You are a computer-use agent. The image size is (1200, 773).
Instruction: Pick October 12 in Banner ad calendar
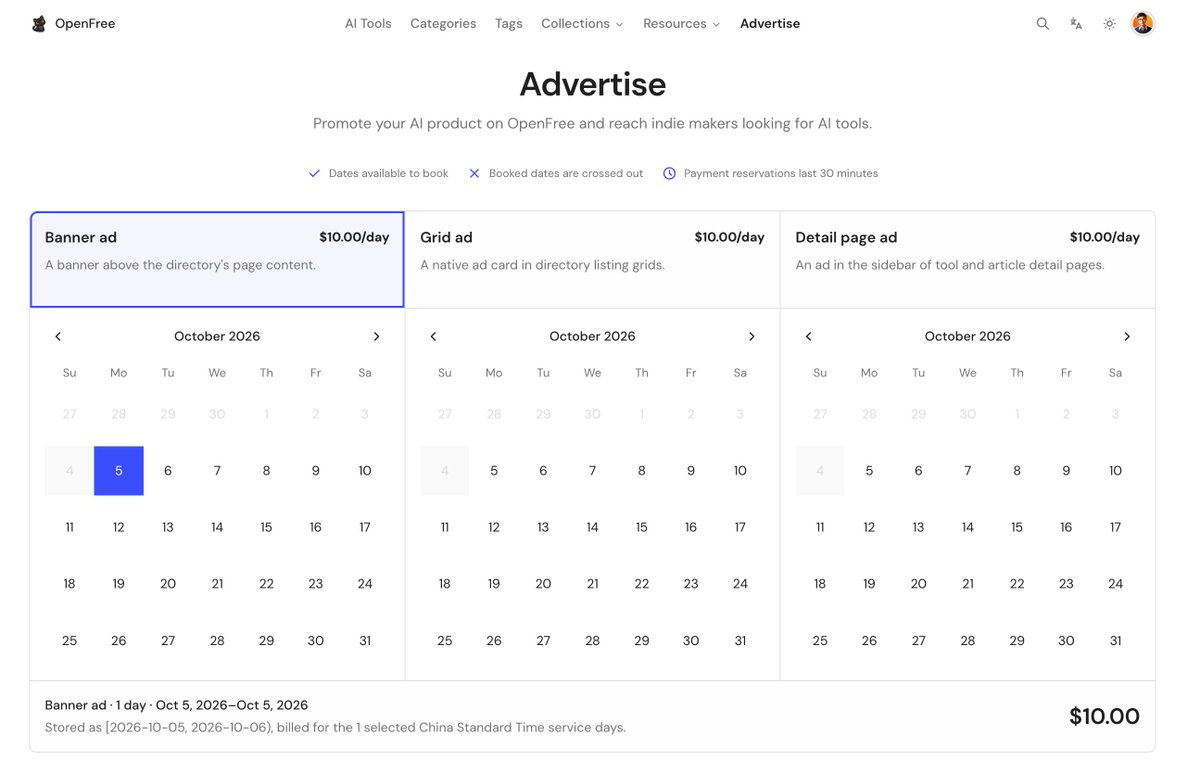(x=119, y=527)
